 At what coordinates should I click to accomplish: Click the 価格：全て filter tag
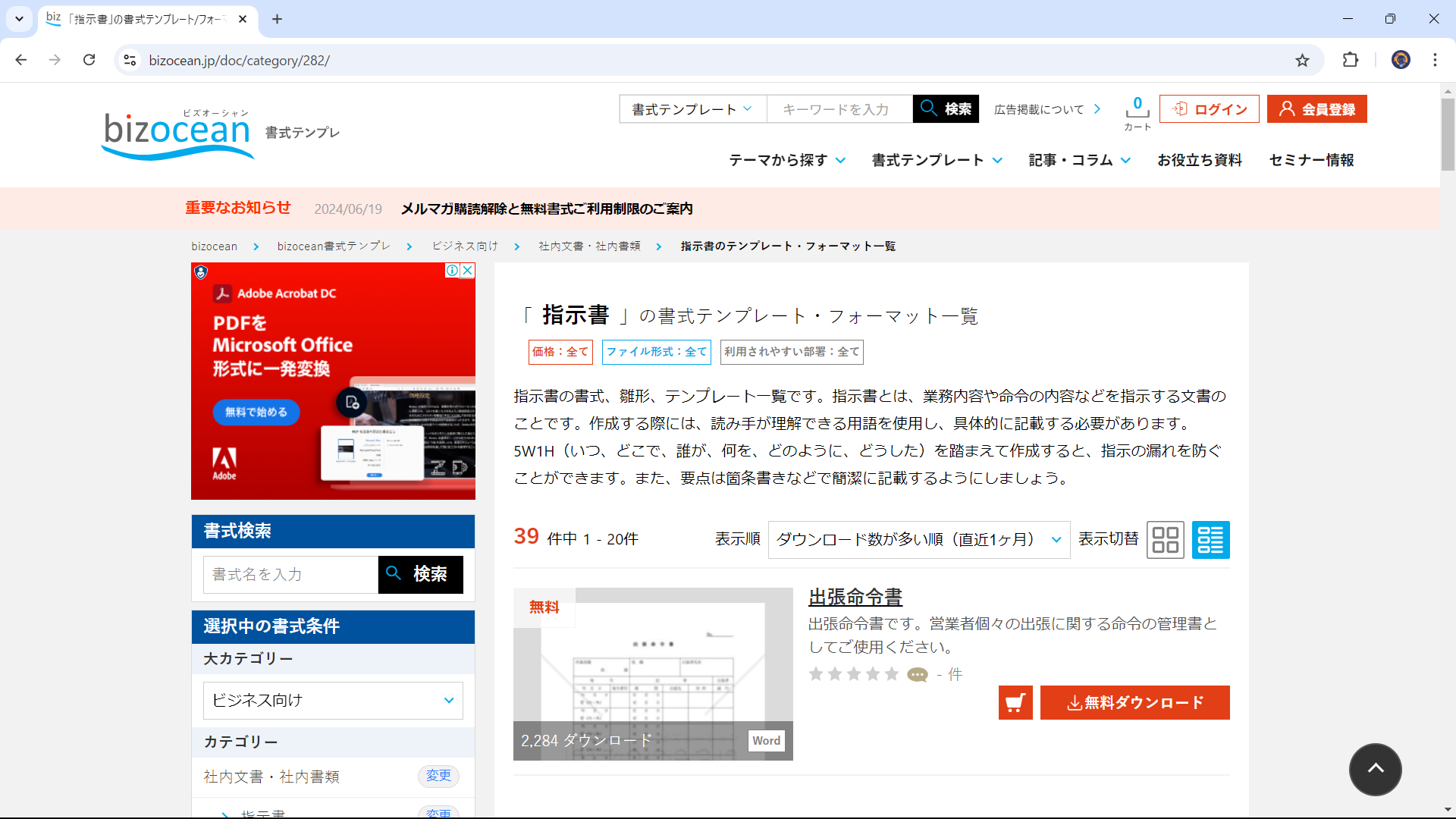560,352
